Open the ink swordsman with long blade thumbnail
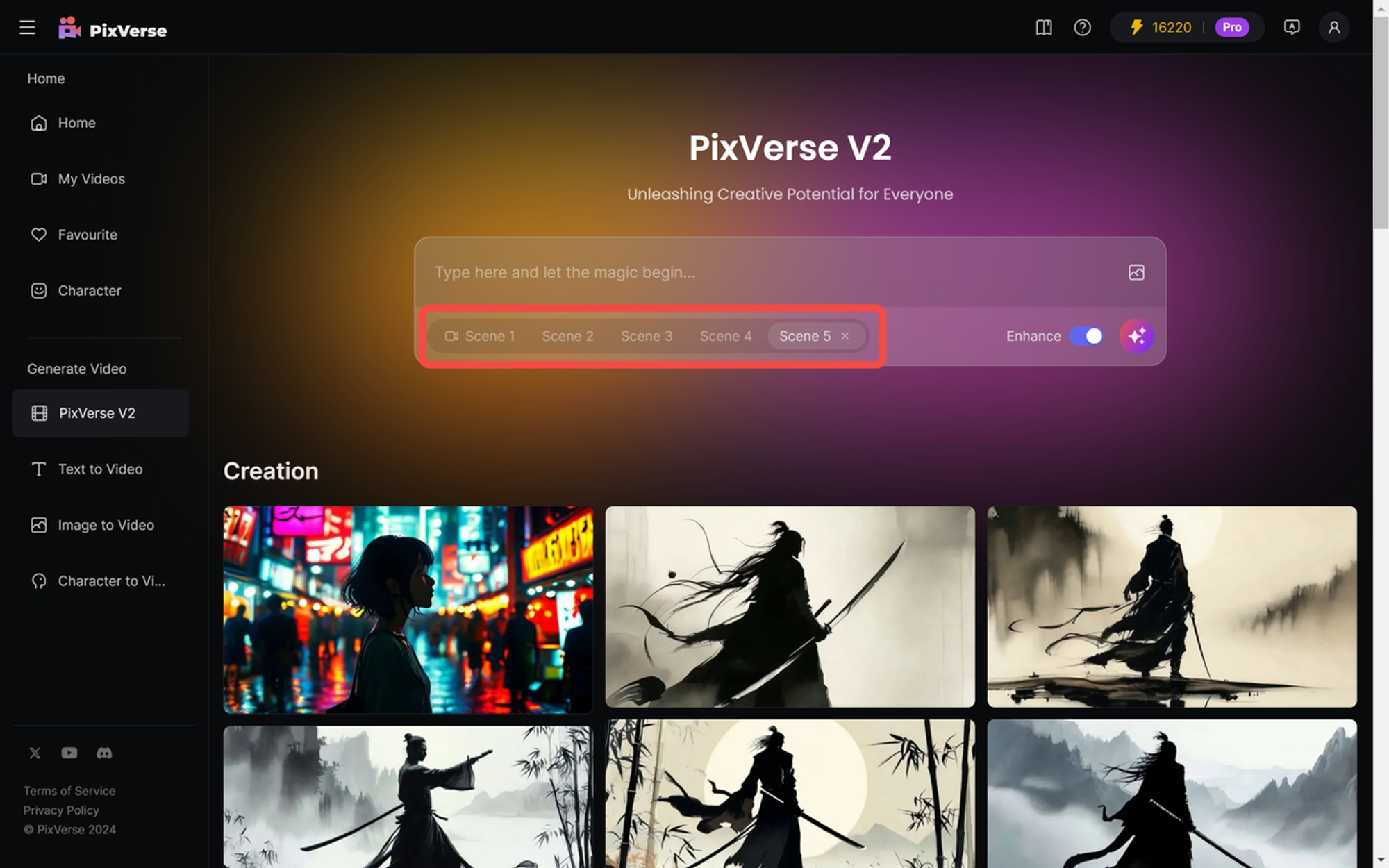Viewport: 1389px width, 868px height. point(790,606)
